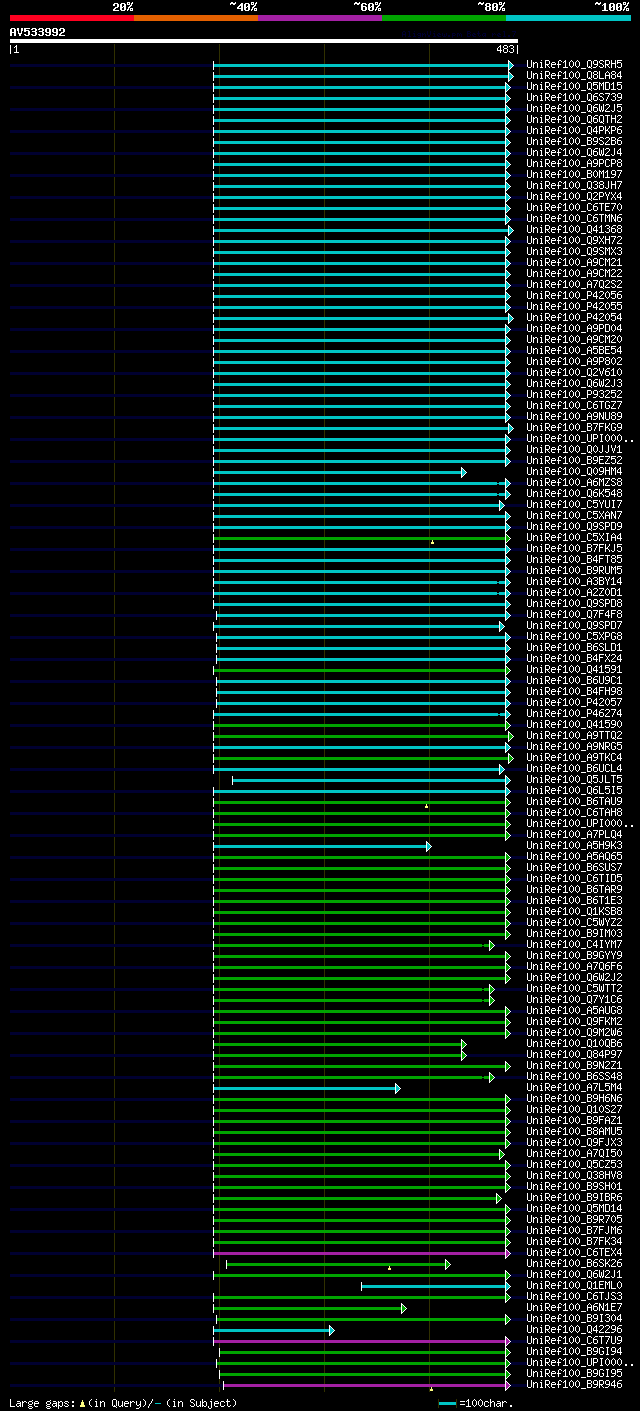Screen dimensions: 640x1411
Task: Select the UniRef100_A7L5M4 label
Action: click(x=574, y=1087)
